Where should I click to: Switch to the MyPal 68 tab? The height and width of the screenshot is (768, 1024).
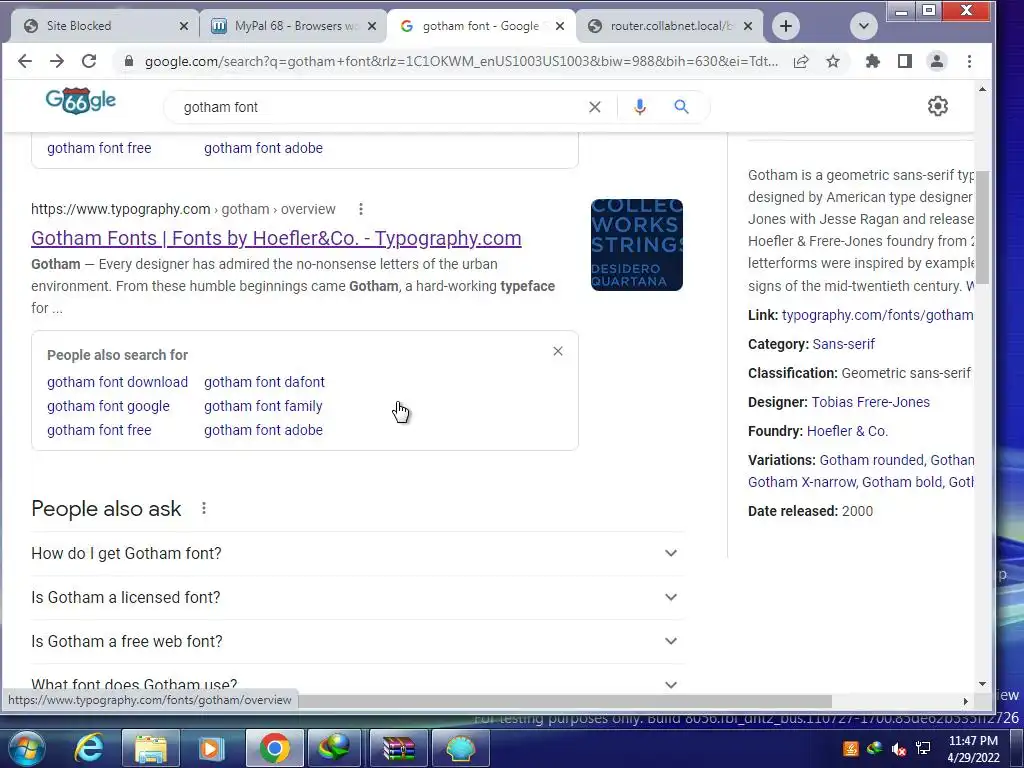[x=296, y=26]
